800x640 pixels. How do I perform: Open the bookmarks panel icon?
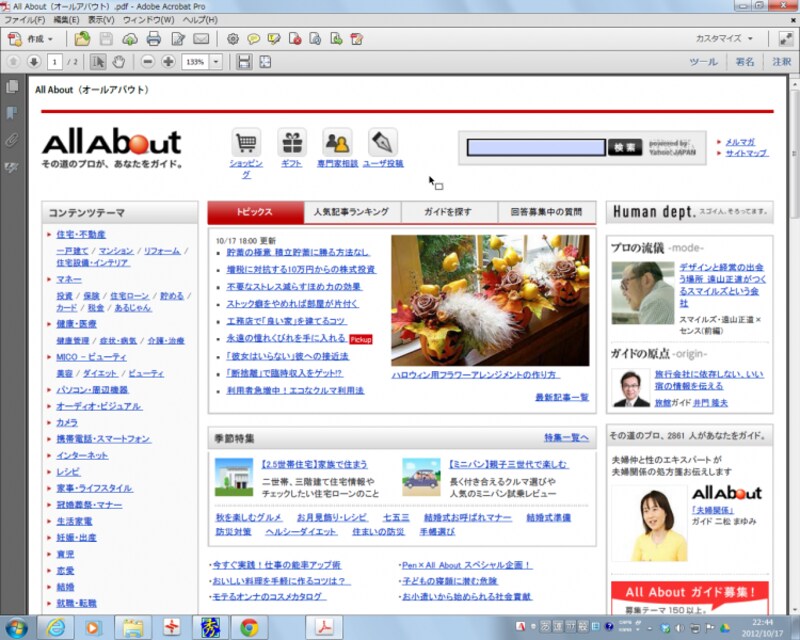point(11,113)
